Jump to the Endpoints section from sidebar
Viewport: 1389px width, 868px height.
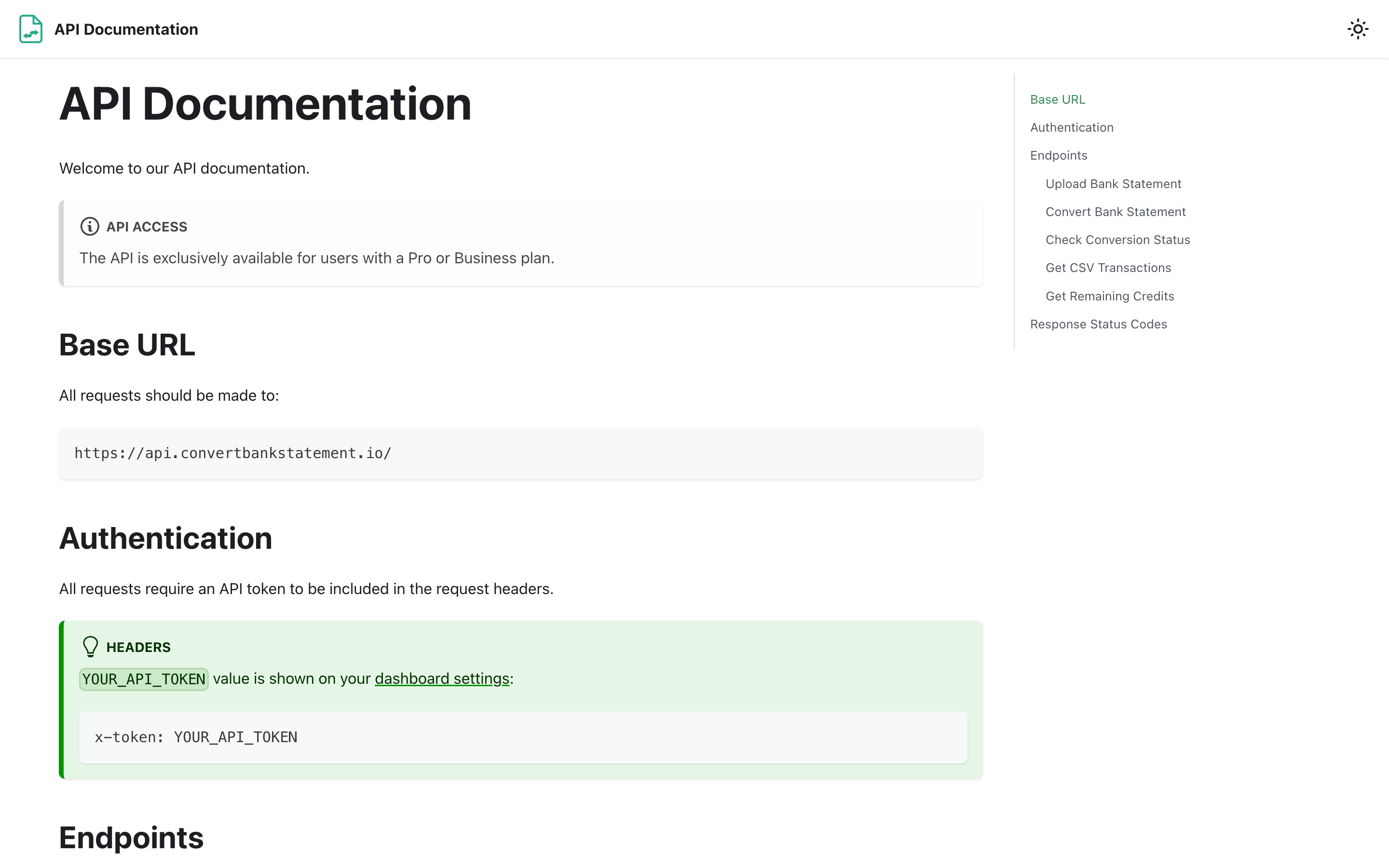pyautogui.click(x=1059, y=155)
